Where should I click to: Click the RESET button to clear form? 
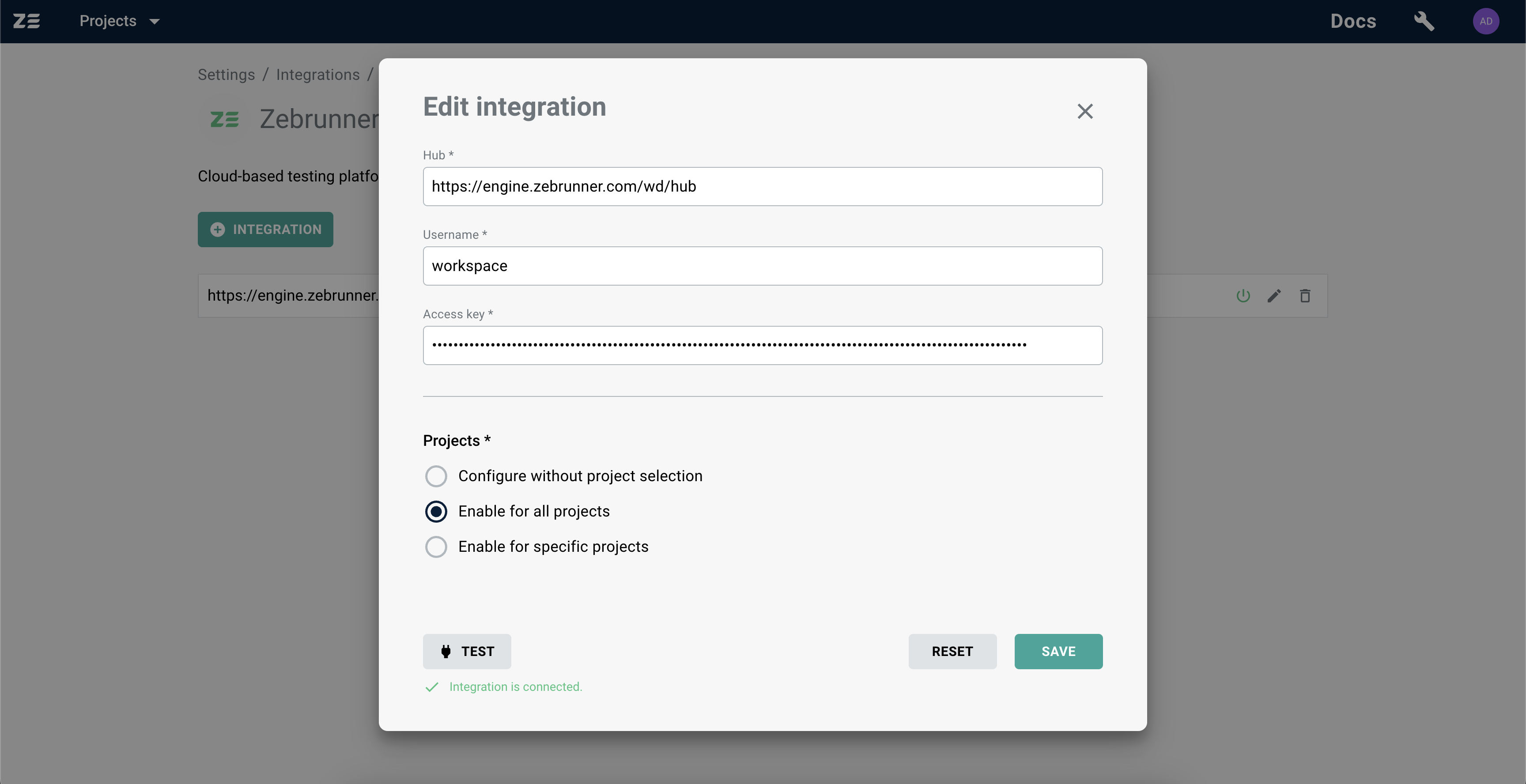point(952,652)
